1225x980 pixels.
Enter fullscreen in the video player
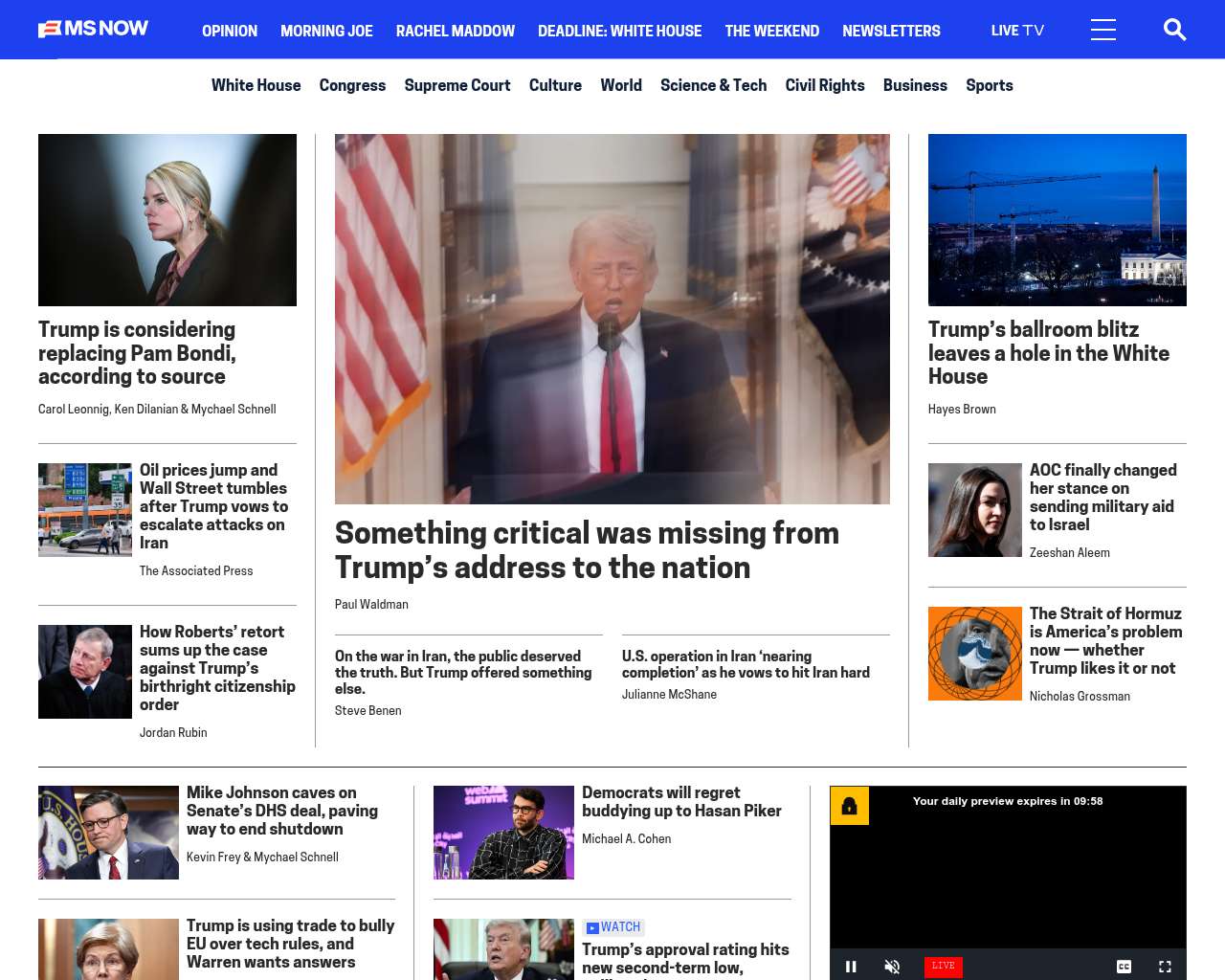(1165, 967)
